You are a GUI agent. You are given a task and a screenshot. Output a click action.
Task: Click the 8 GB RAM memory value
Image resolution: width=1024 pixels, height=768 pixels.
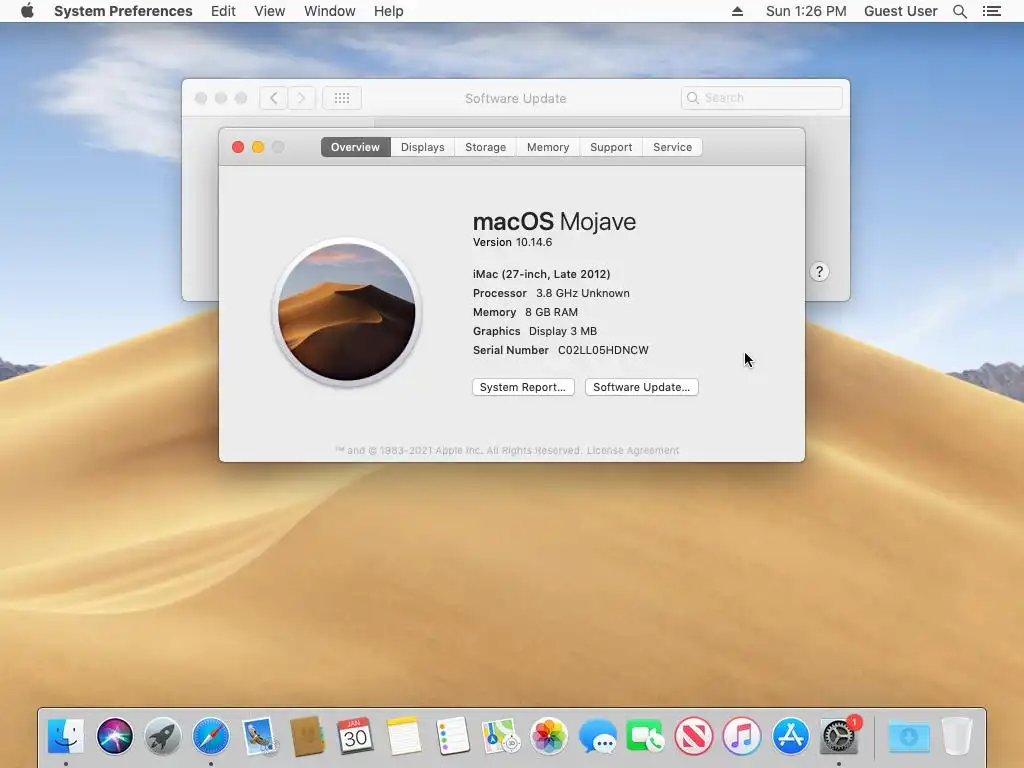click(551, 312)
